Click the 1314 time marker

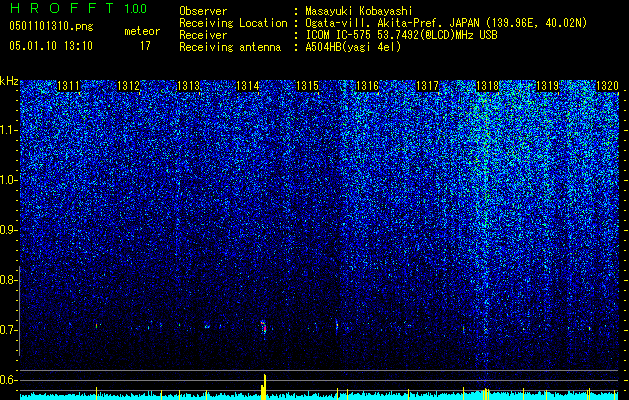(x=248, y=86)
